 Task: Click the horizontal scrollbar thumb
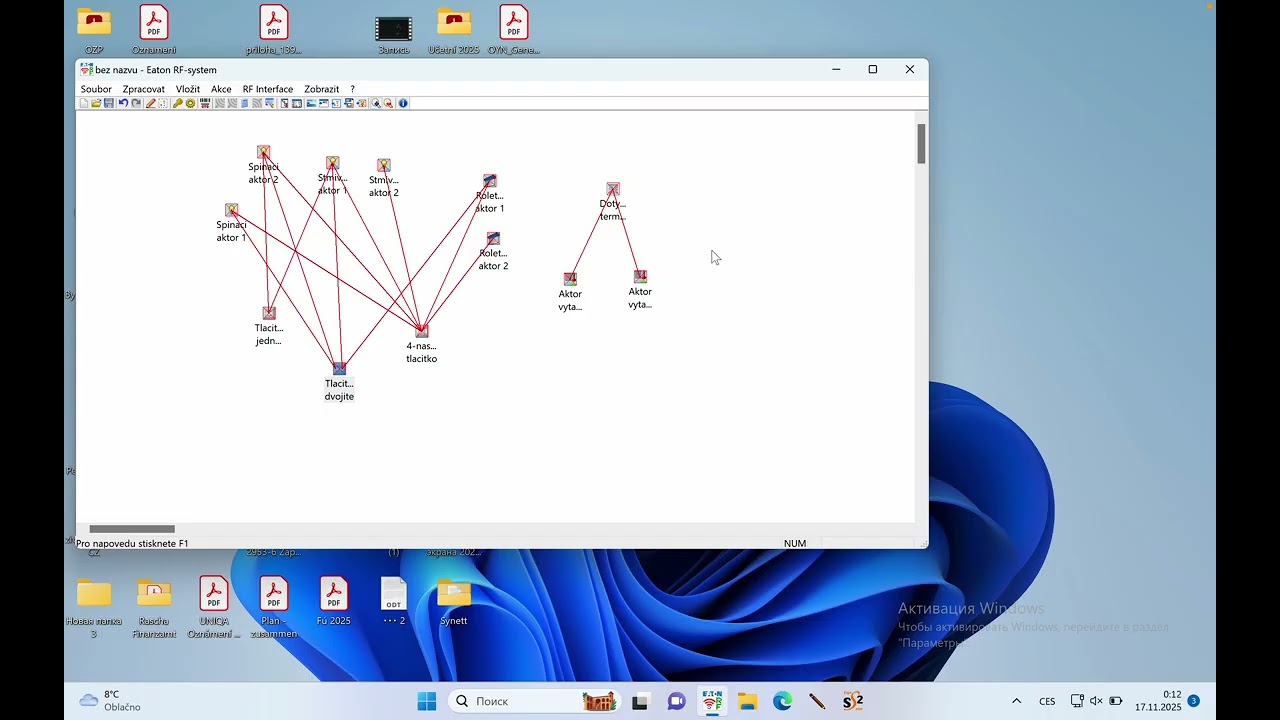point(132,529)
